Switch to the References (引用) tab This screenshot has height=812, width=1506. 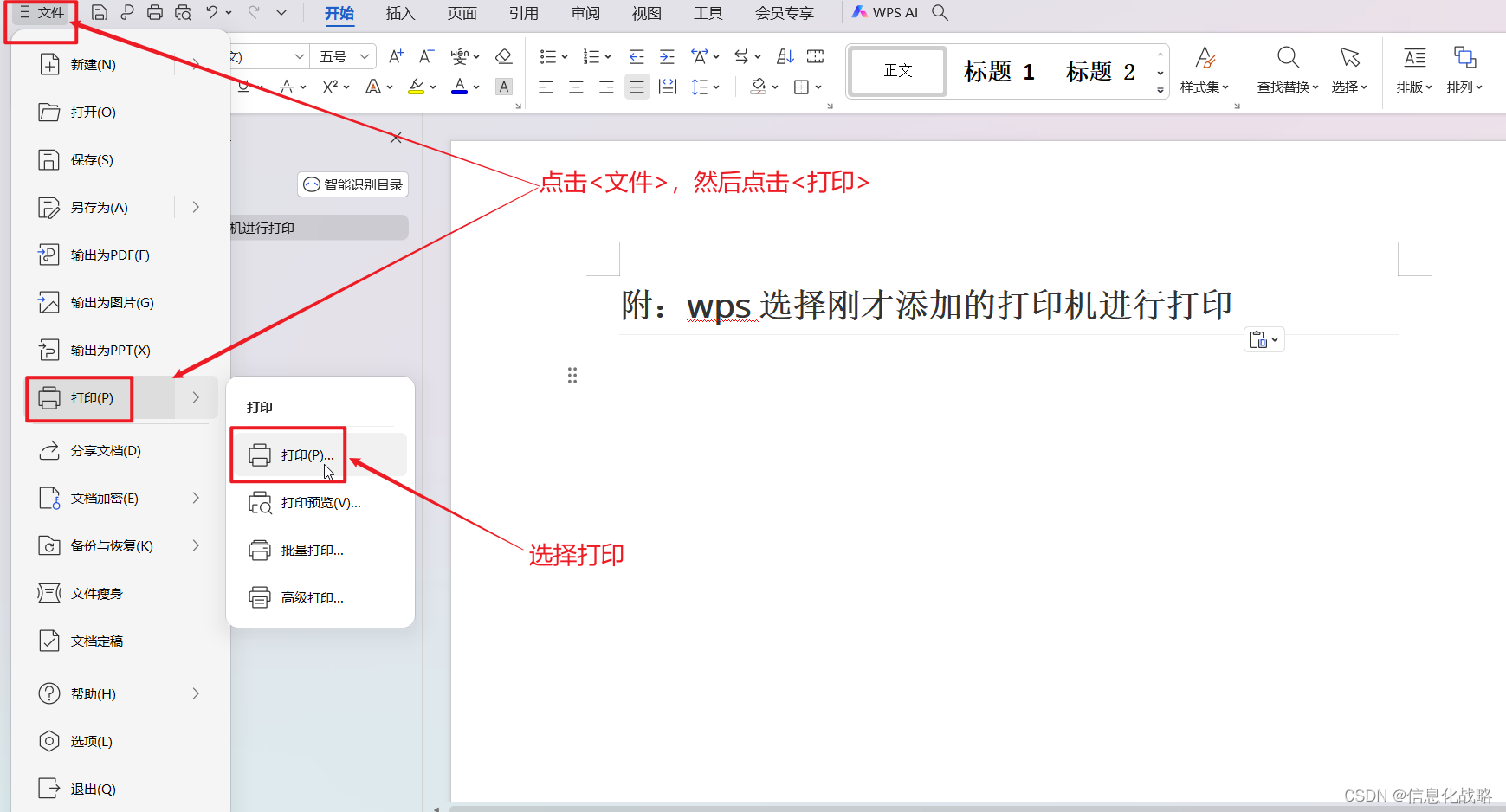(x=523, y=13)
